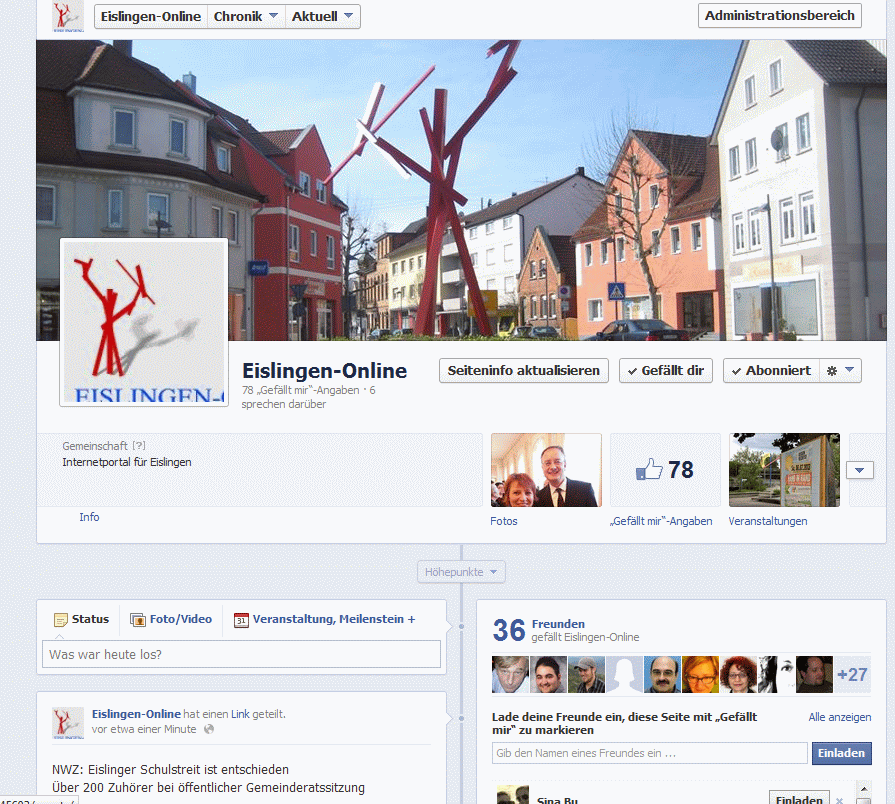Expand the Chronik dropdown
This screenshot has height=804, width=895.
click(x=246, y=16)
